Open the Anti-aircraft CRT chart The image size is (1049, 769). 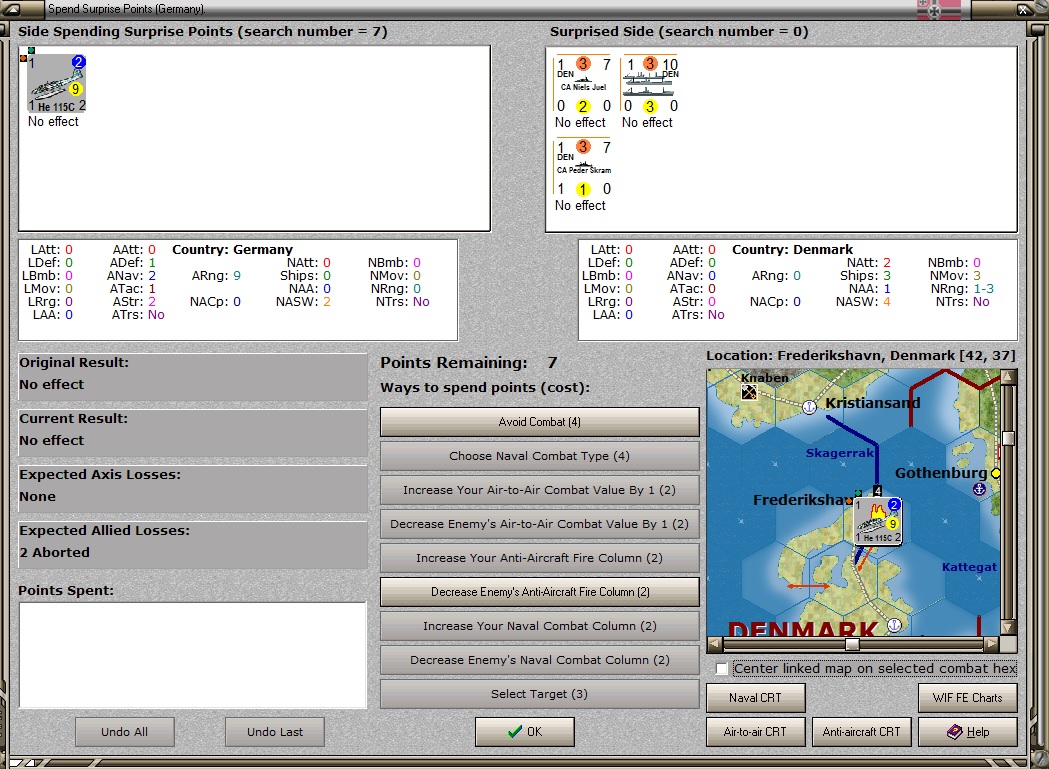tap(861, 732)
